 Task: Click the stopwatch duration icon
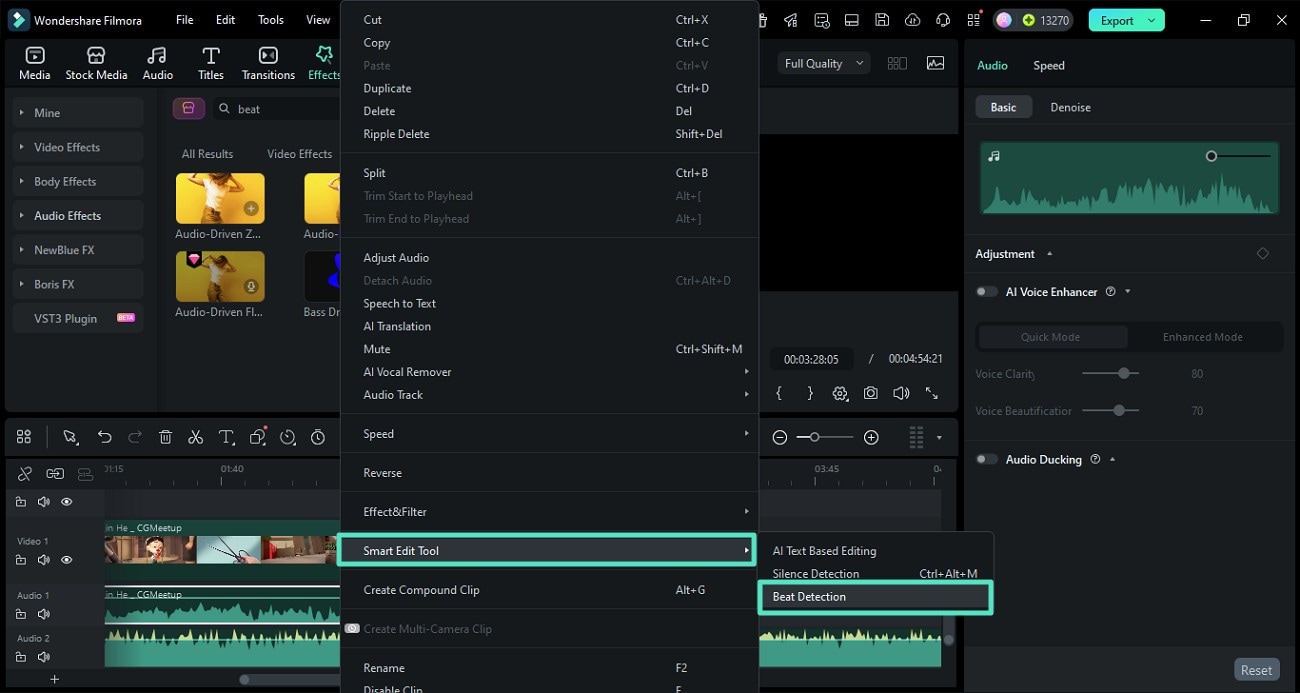pyautogui.click(x=318, y=437)
